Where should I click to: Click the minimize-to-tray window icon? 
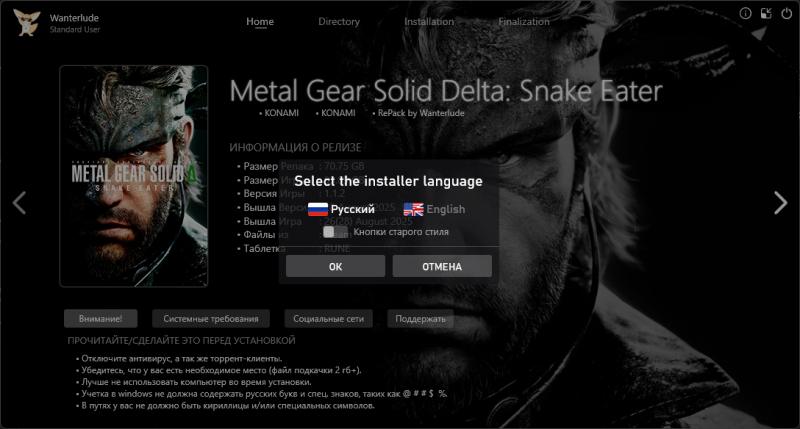coord(766,13)
